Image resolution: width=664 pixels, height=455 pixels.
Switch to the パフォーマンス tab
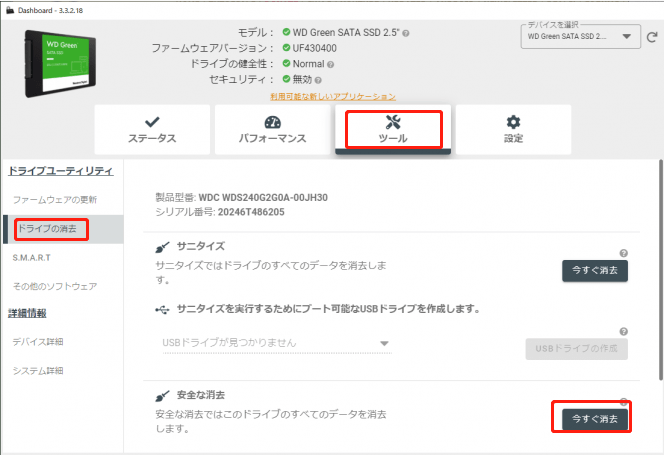(272, 130)
